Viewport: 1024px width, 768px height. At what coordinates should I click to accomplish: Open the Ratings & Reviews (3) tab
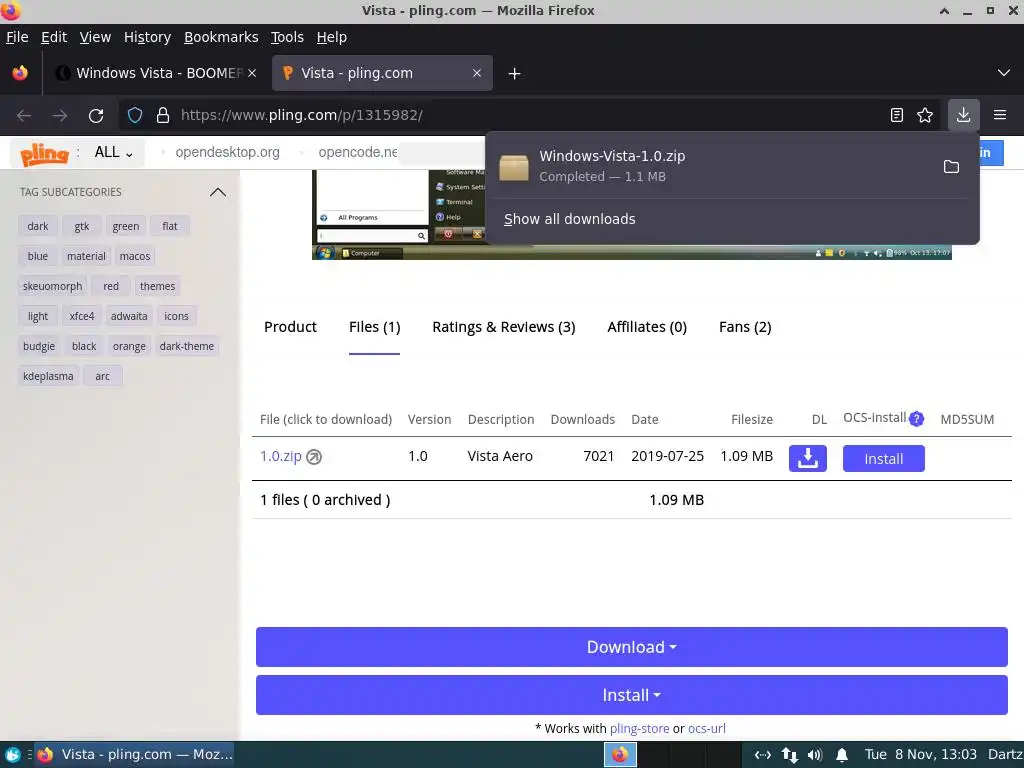(x=504, y=327)
